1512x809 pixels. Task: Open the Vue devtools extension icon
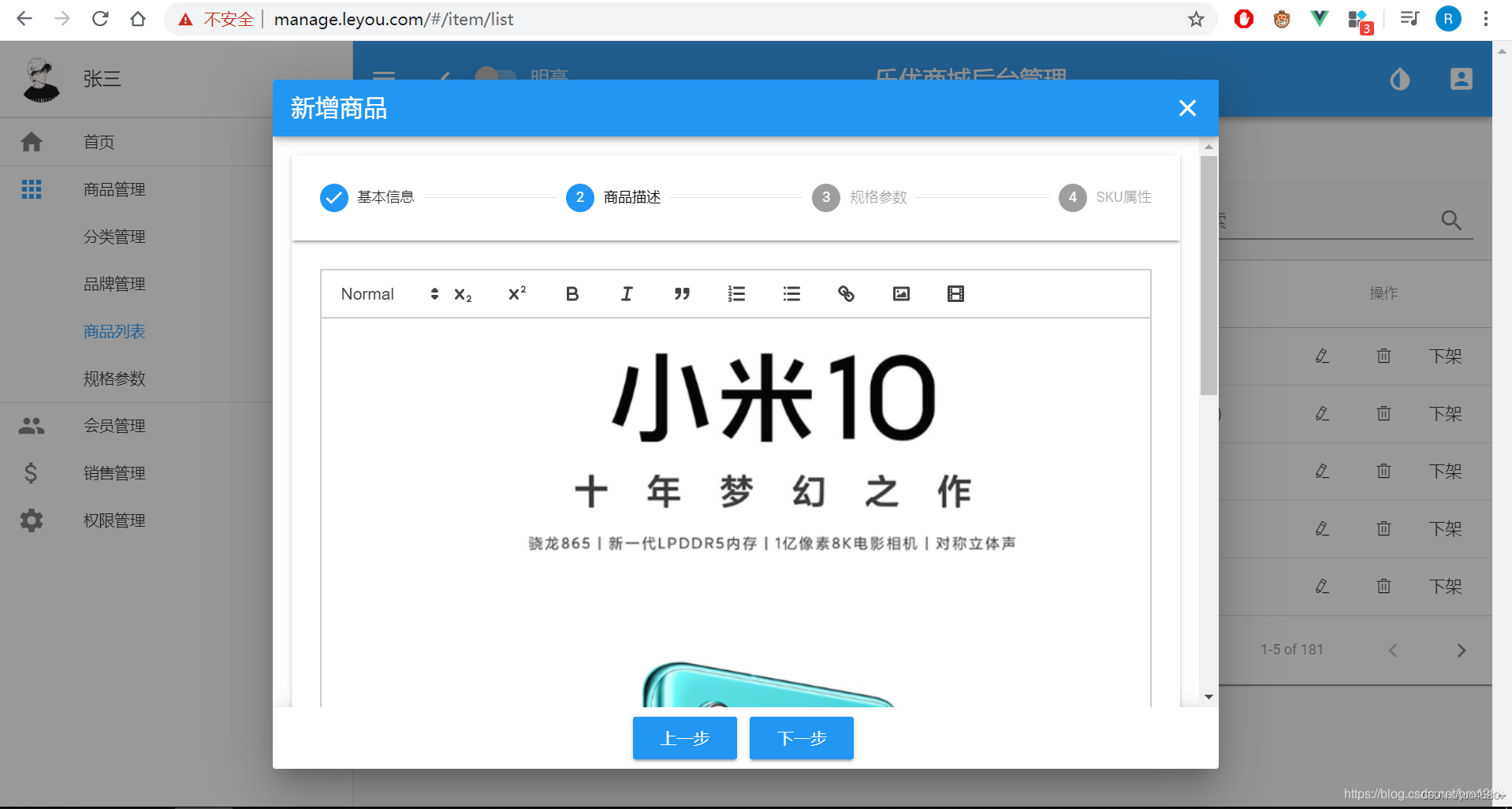1320,19
